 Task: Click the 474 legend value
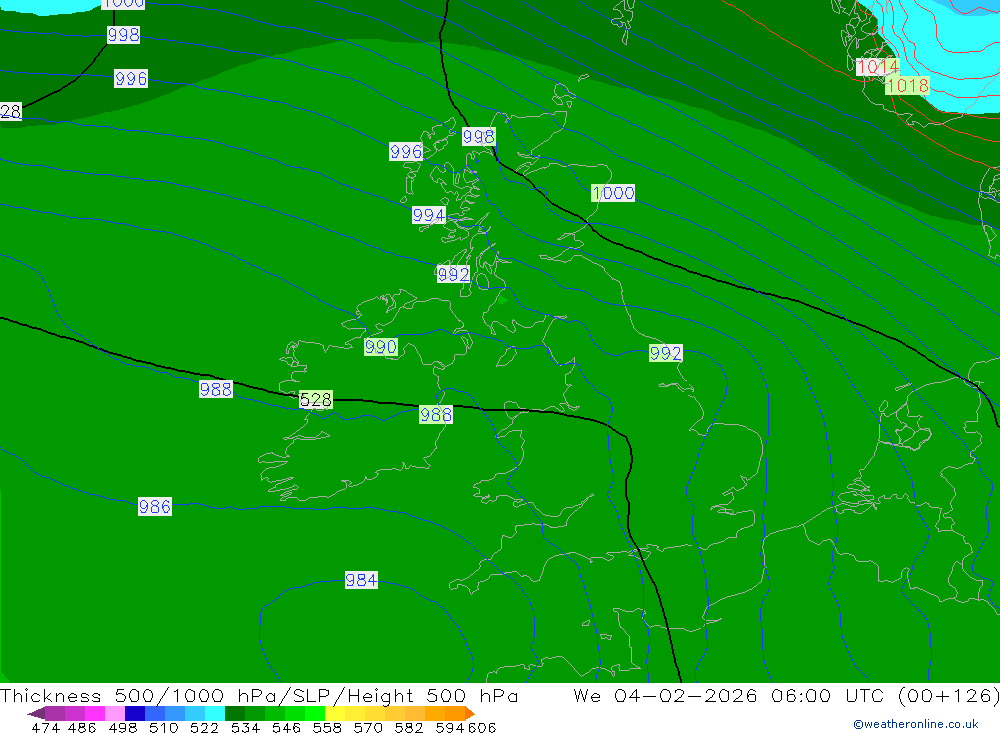[45, 727]
